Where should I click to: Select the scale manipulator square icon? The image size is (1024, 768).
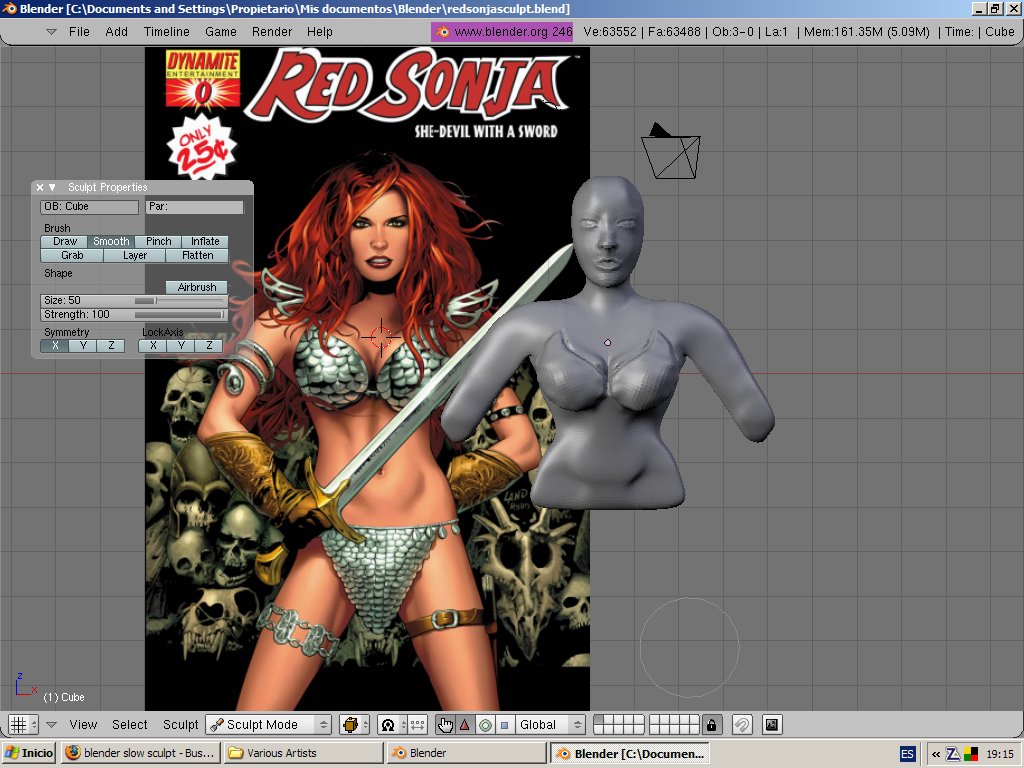[x=504, y=724]
